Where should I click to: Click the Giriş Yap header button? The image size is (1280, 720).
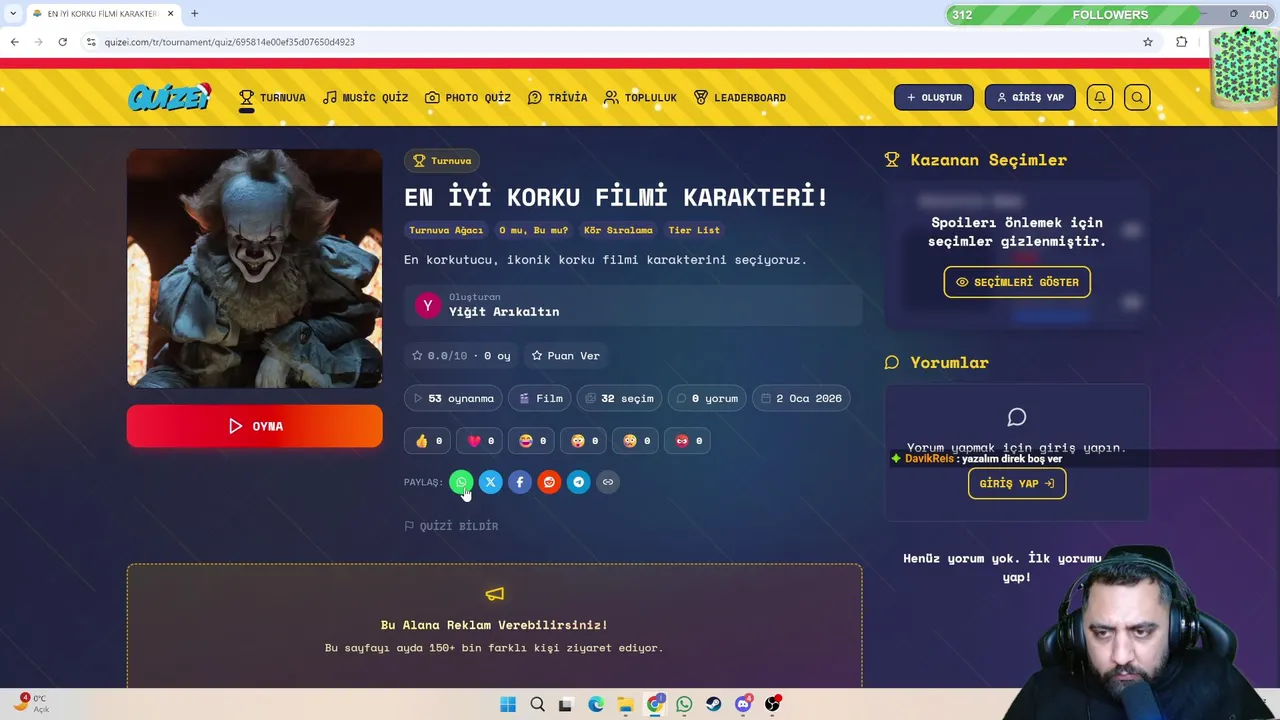click(x=1030, y=97)
